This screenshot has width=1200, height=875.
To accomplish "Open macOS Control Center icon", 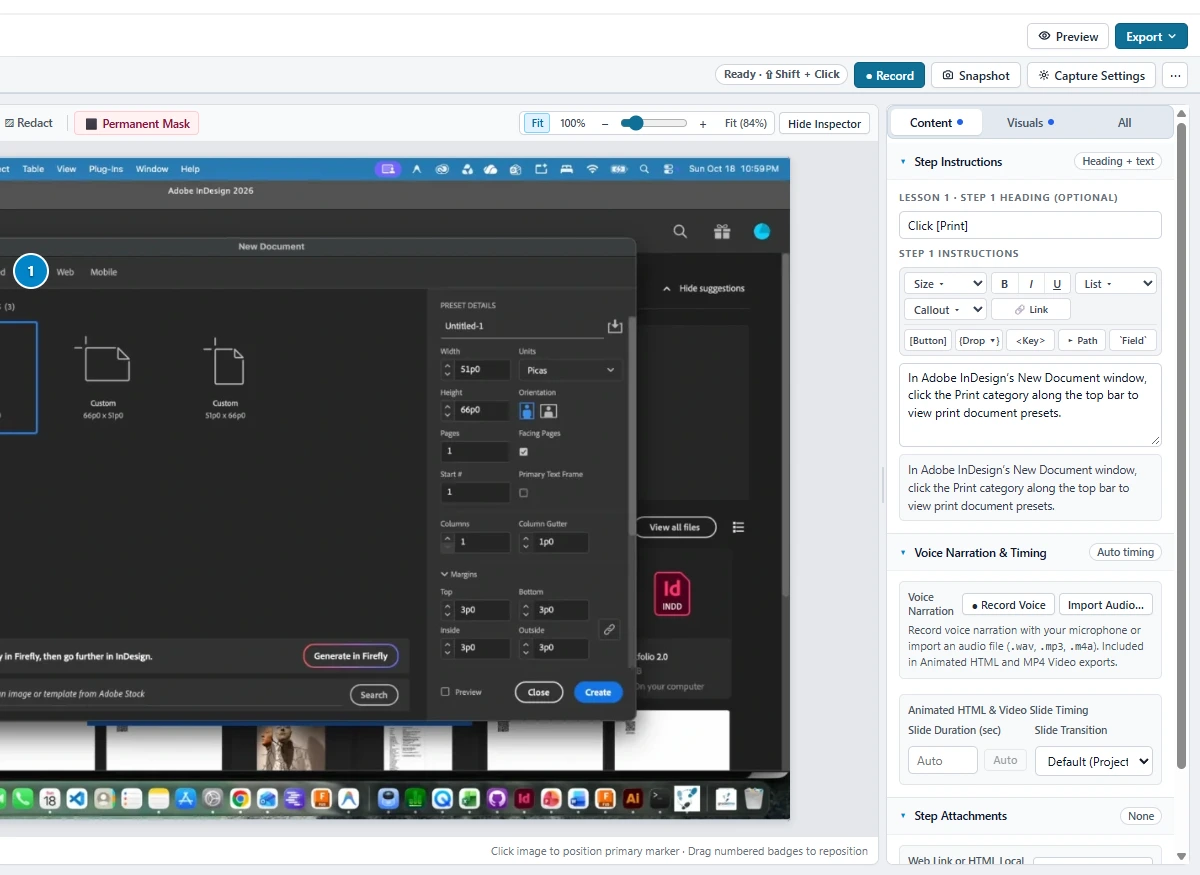I will click(x=668, y=169).
